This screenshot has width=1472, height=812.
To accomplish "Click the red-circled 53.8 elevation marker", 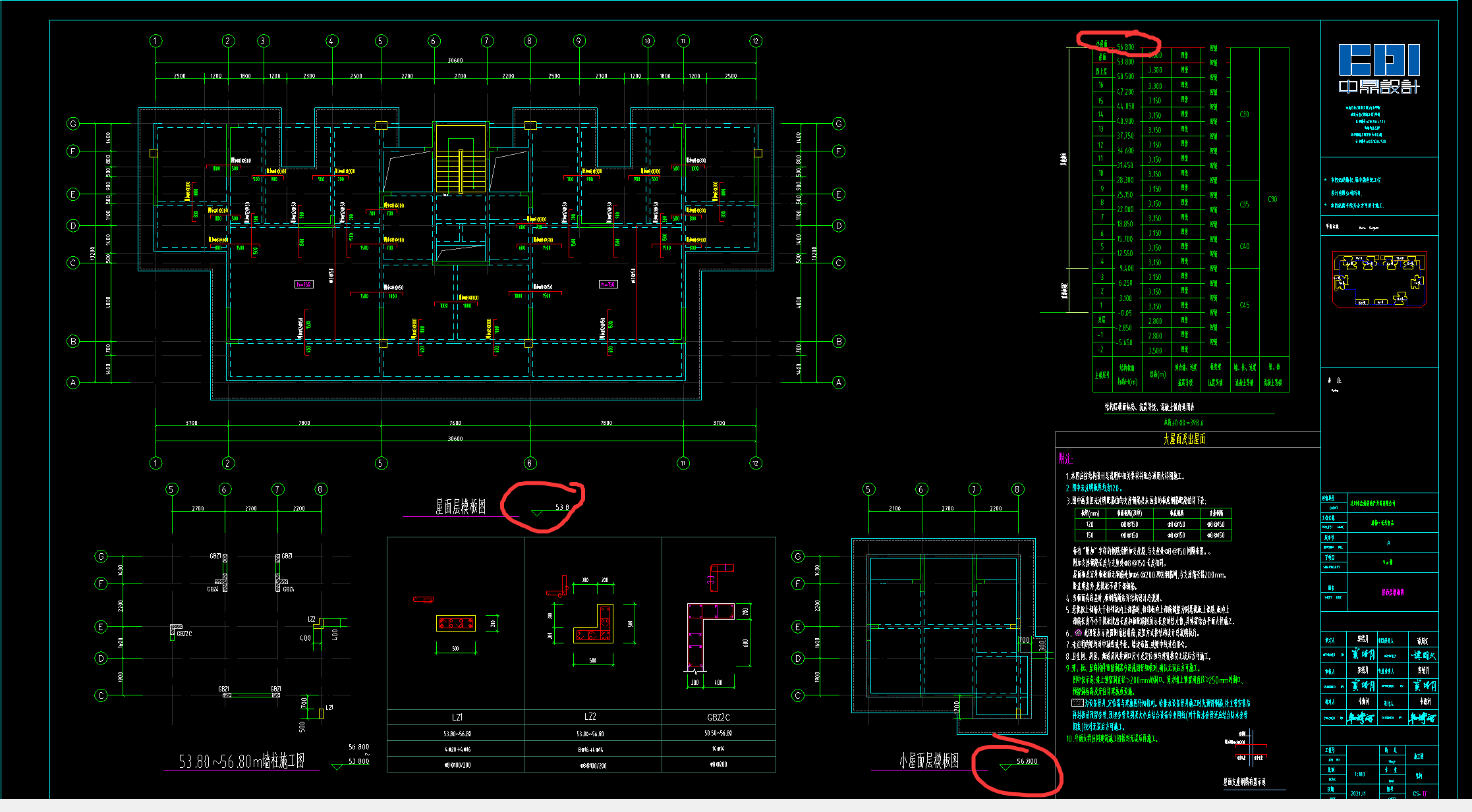I will 561,508.
